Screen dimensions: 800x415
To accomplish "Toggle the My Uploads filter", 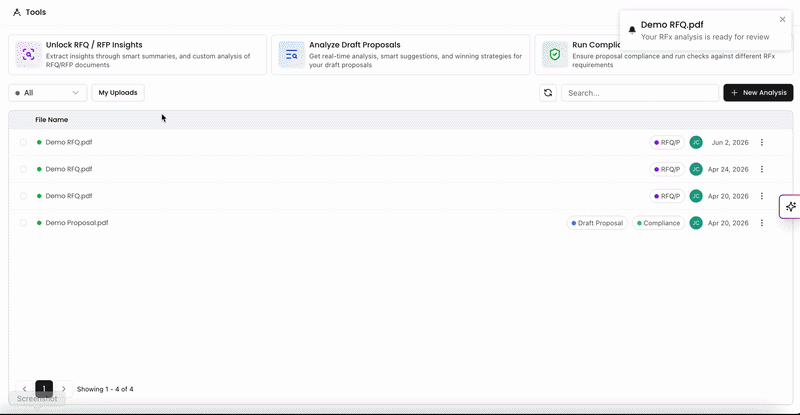I will point(118,93).
